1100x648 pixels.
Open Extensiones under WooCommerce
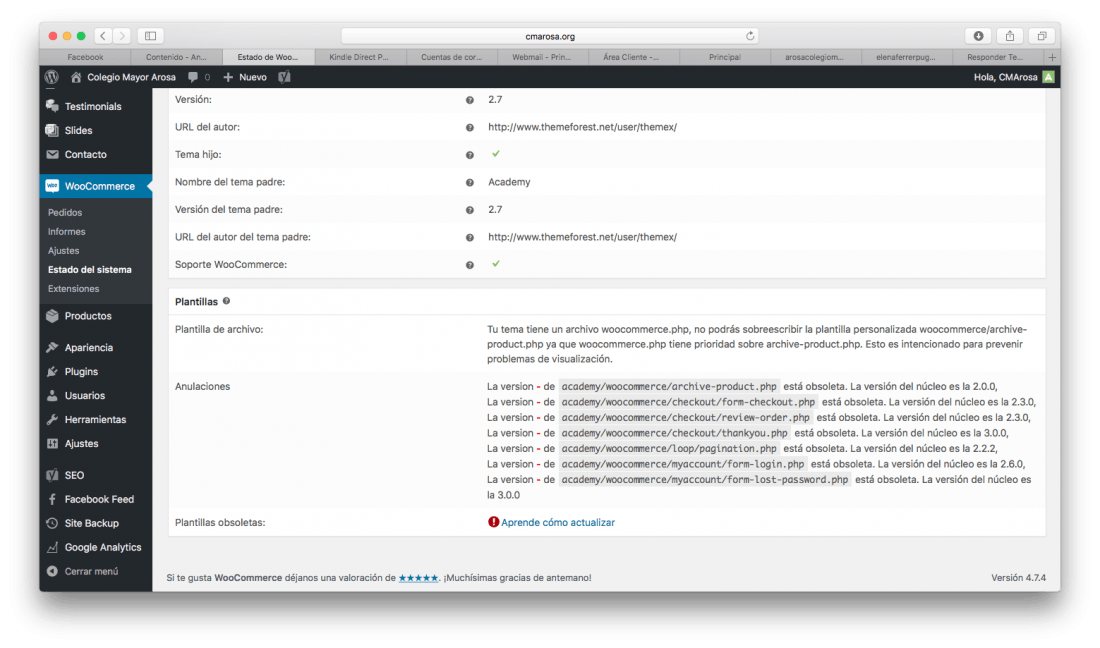(74, 288)
